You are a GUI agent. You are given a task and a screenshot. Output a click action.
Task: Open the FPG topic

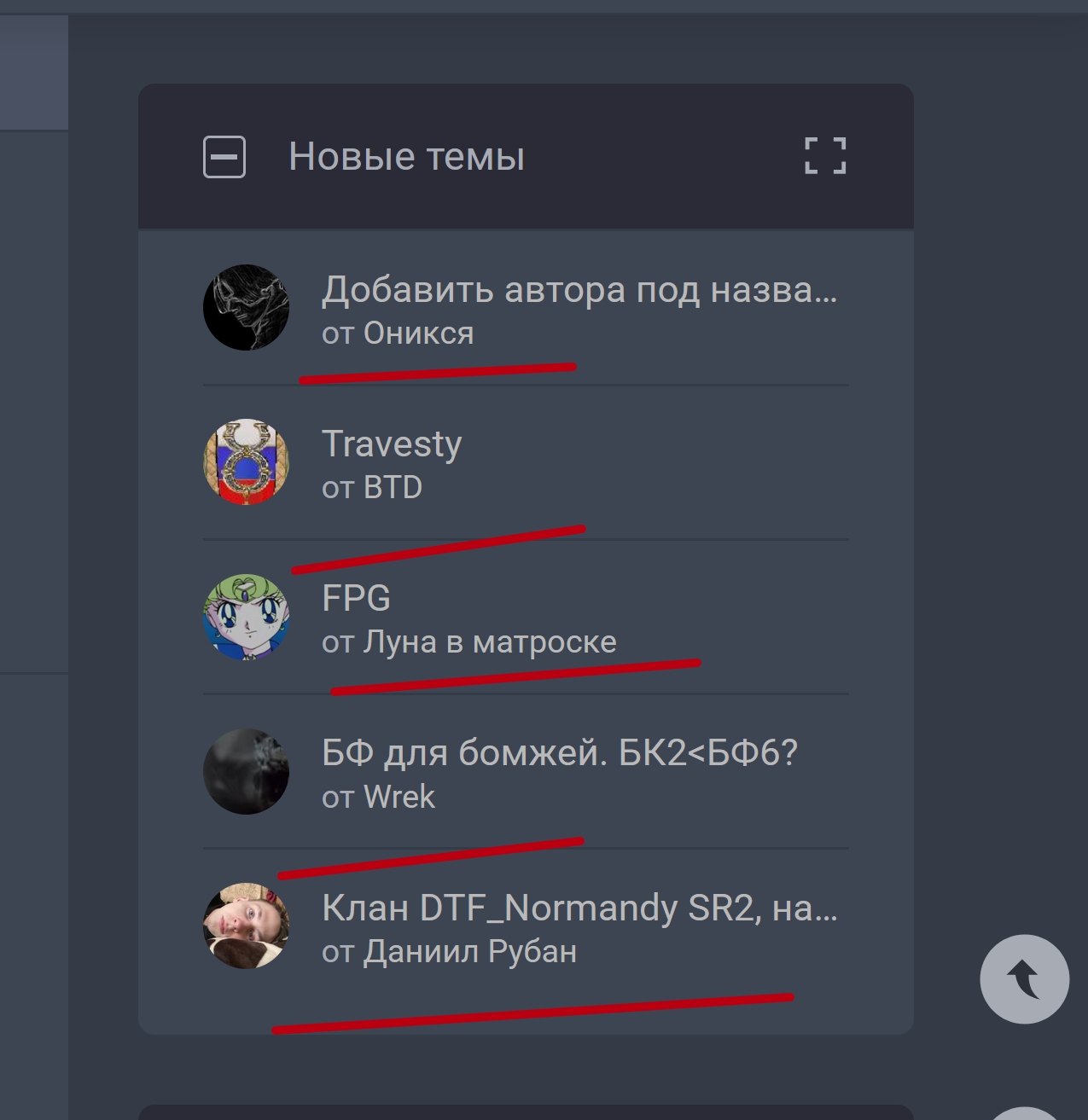click(356, 599)
